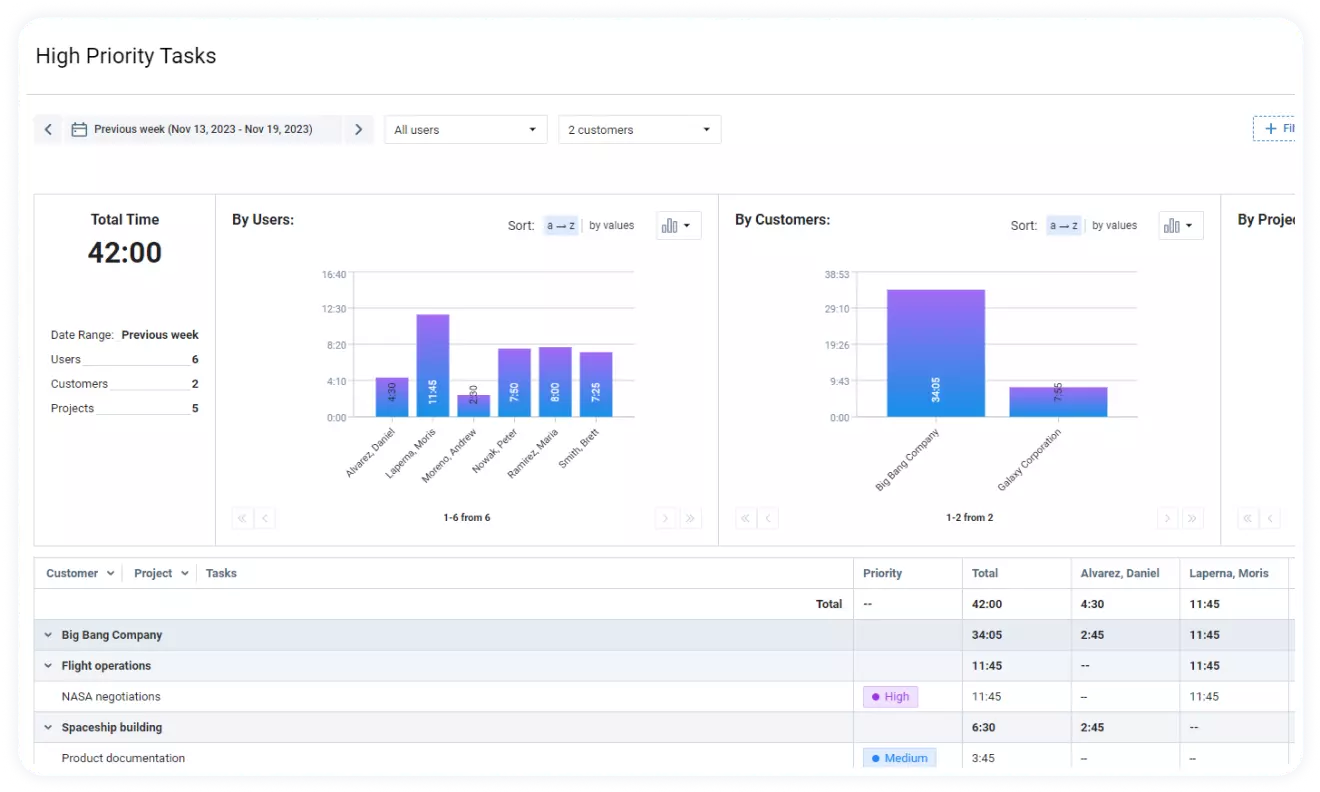Click the 1-6 from 6 pagination label
Screen dimensions: 1320x792
coord(467,518)
